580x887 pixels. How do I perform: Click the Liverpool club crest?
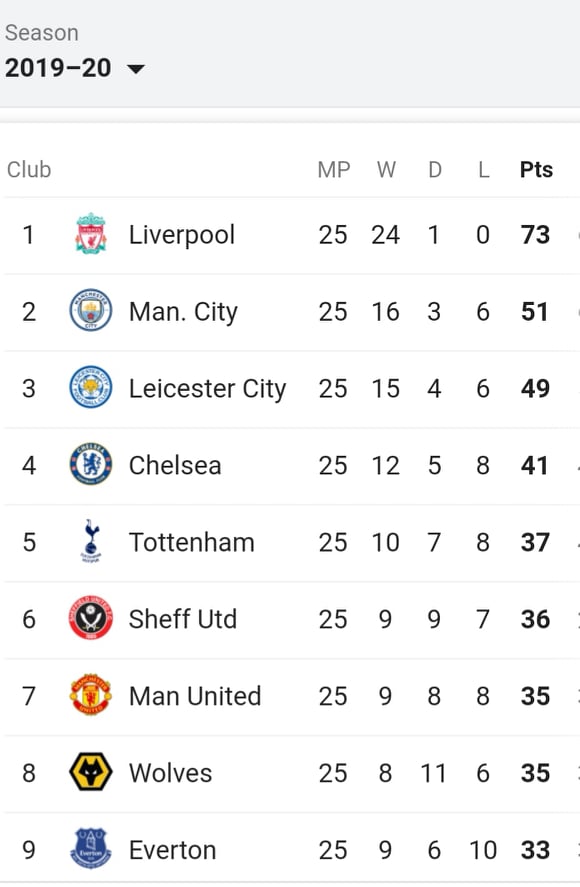91,234
